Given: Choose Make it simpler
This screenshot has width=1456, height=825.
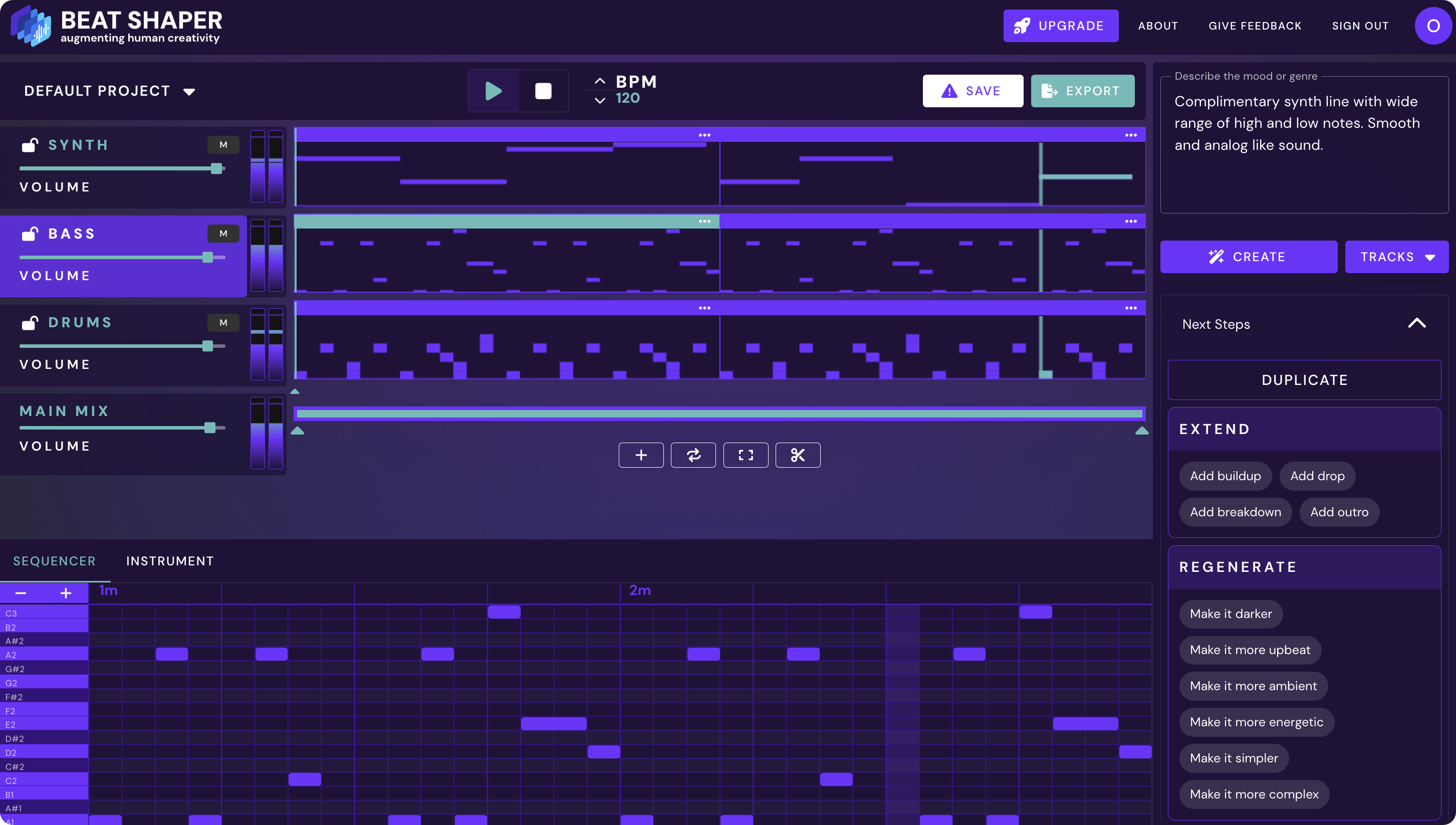Looking at the screenshot, I should coord(1234,758).
